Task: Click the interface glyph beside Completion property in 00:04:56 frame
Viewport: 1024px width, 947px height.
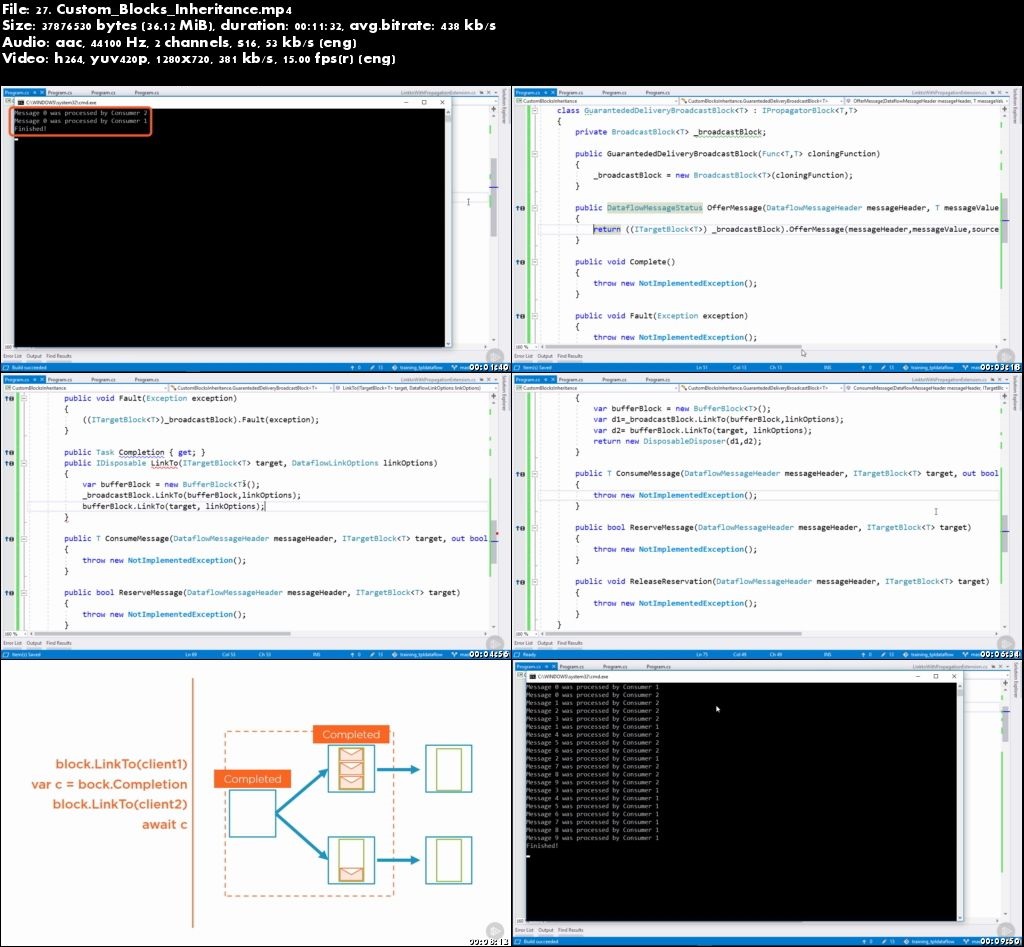Action: (9, 453)
